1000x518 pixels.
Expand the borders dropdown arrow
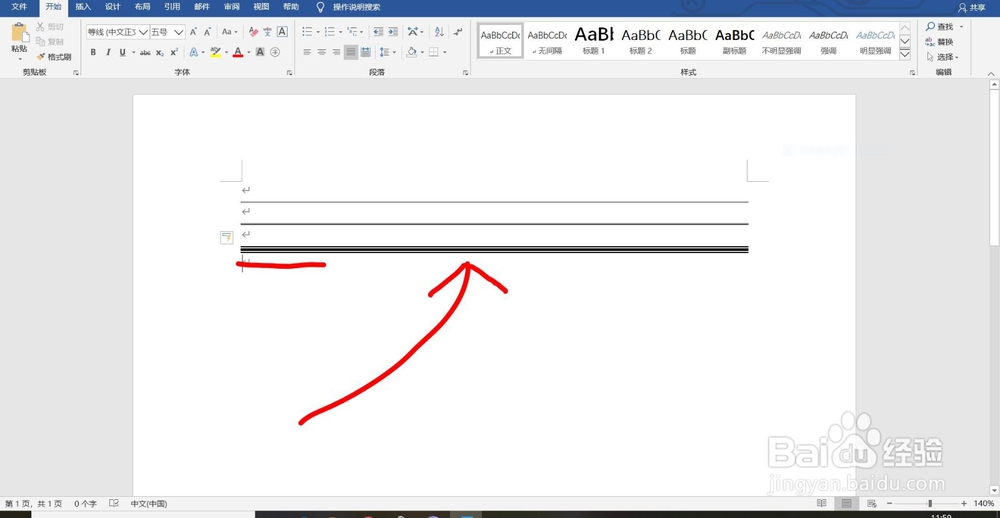coord(445,52)
